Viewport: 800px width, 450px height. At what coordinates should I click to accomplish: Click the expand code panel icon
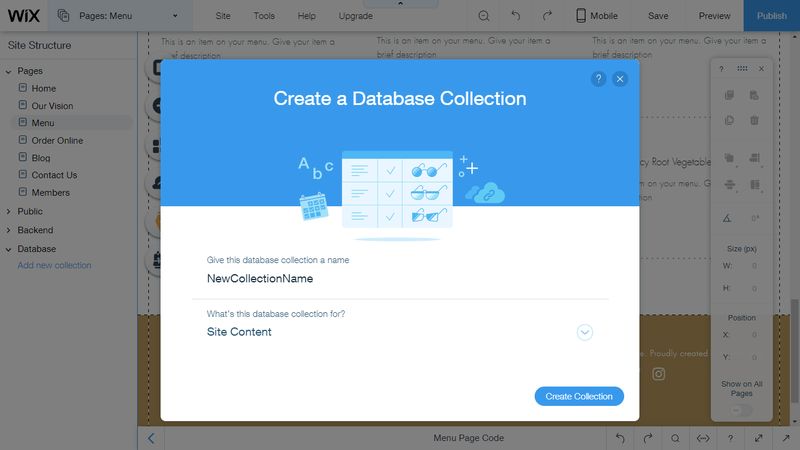[x=759, y=438]
